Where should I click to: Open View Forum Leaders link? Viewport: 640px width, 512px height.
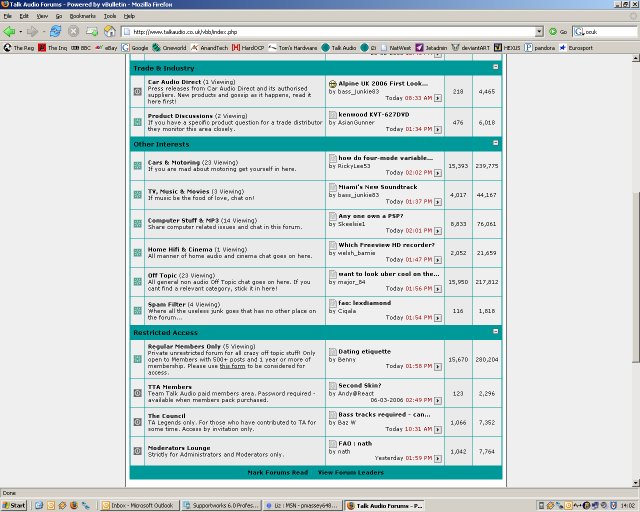350,471
